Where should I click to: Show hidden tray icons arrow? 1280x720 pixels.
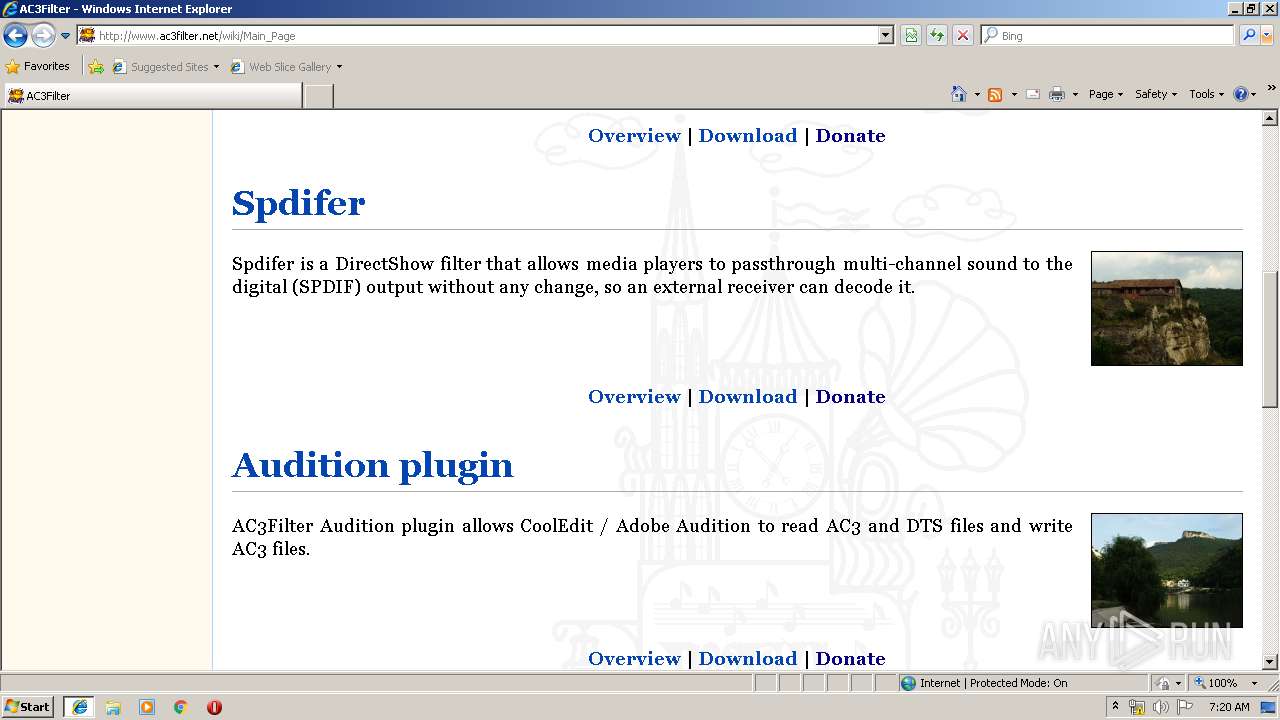[x=1116, y=707]
